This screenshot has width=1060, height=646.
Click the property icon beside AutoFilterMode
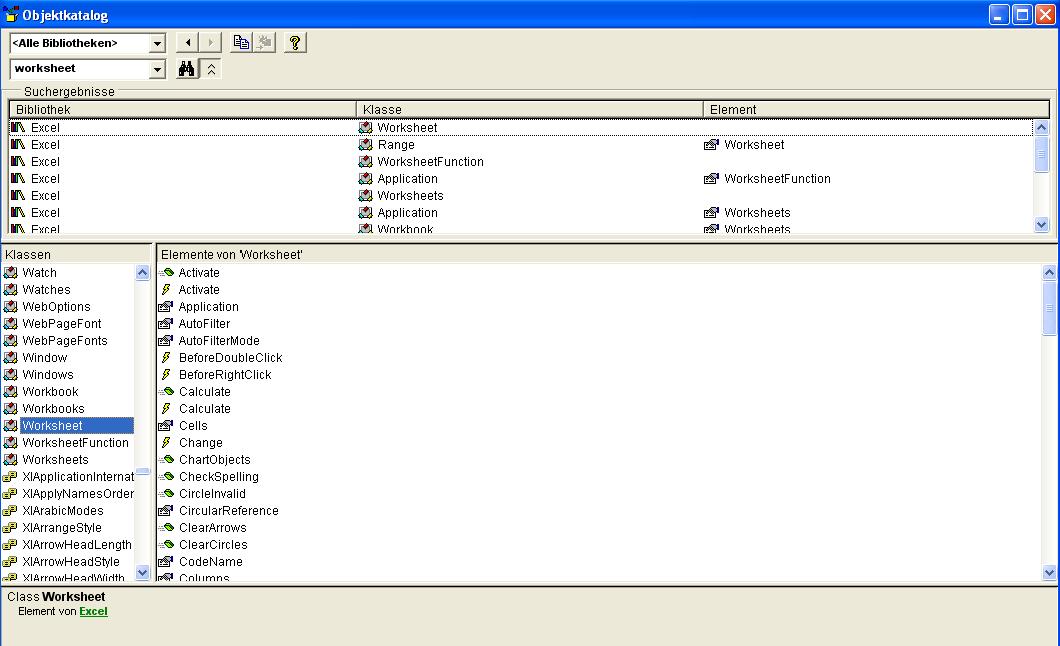click(166, 341)
